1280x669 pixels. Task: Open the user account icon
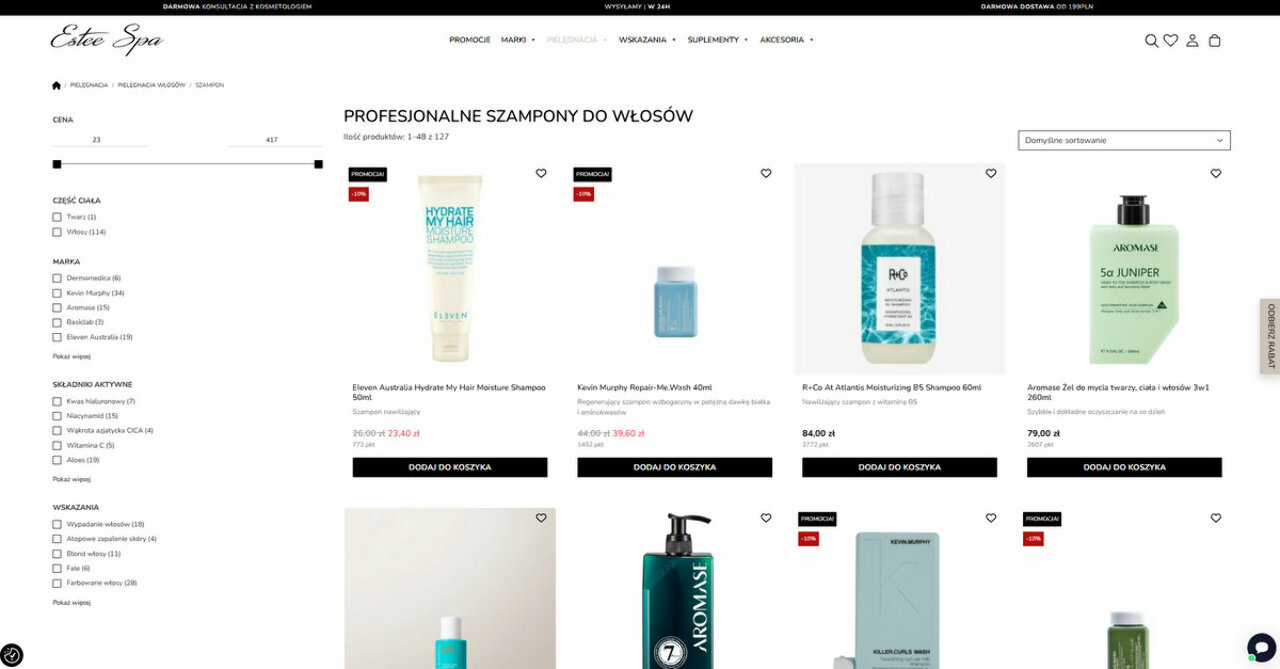(1192, 41)
